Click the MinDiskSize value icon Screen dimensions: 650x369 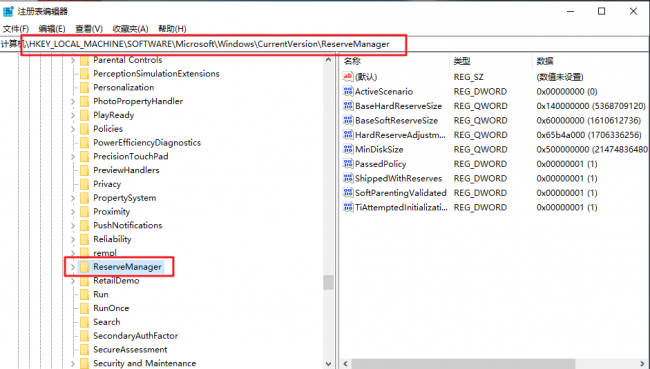pos(348,149)
